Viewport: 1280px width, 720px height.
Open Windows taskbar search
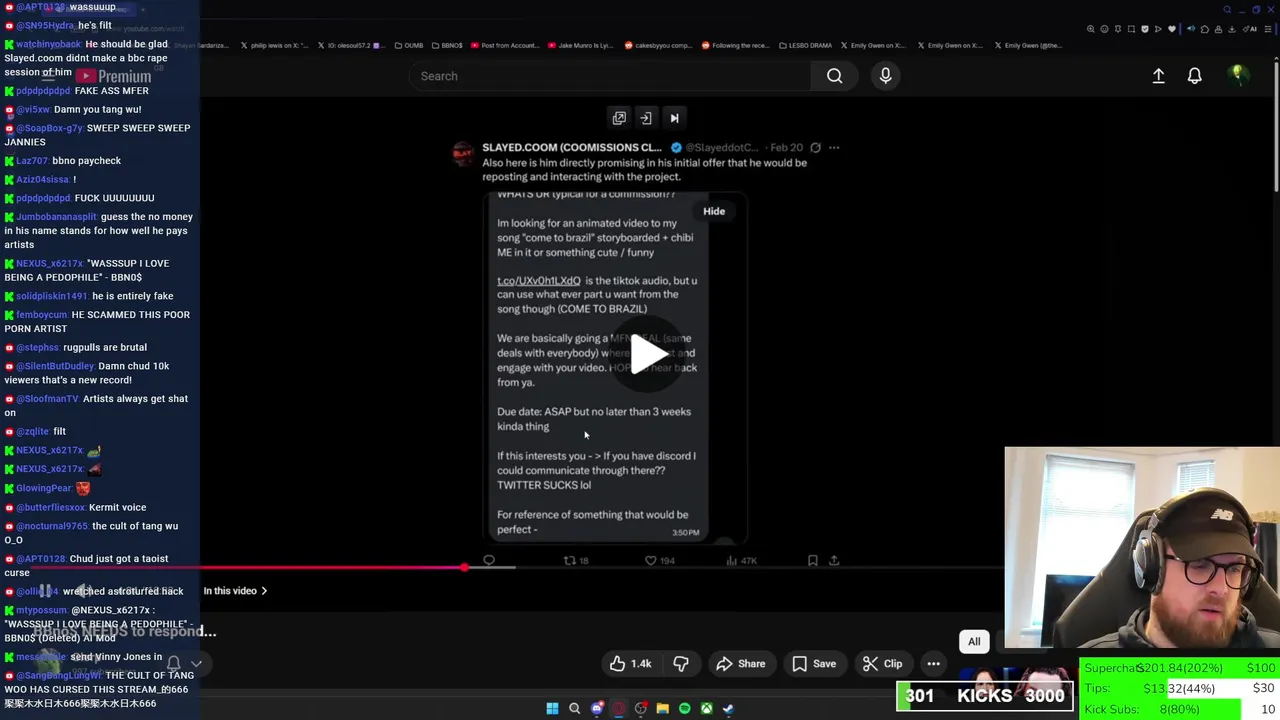coord(574,708)
